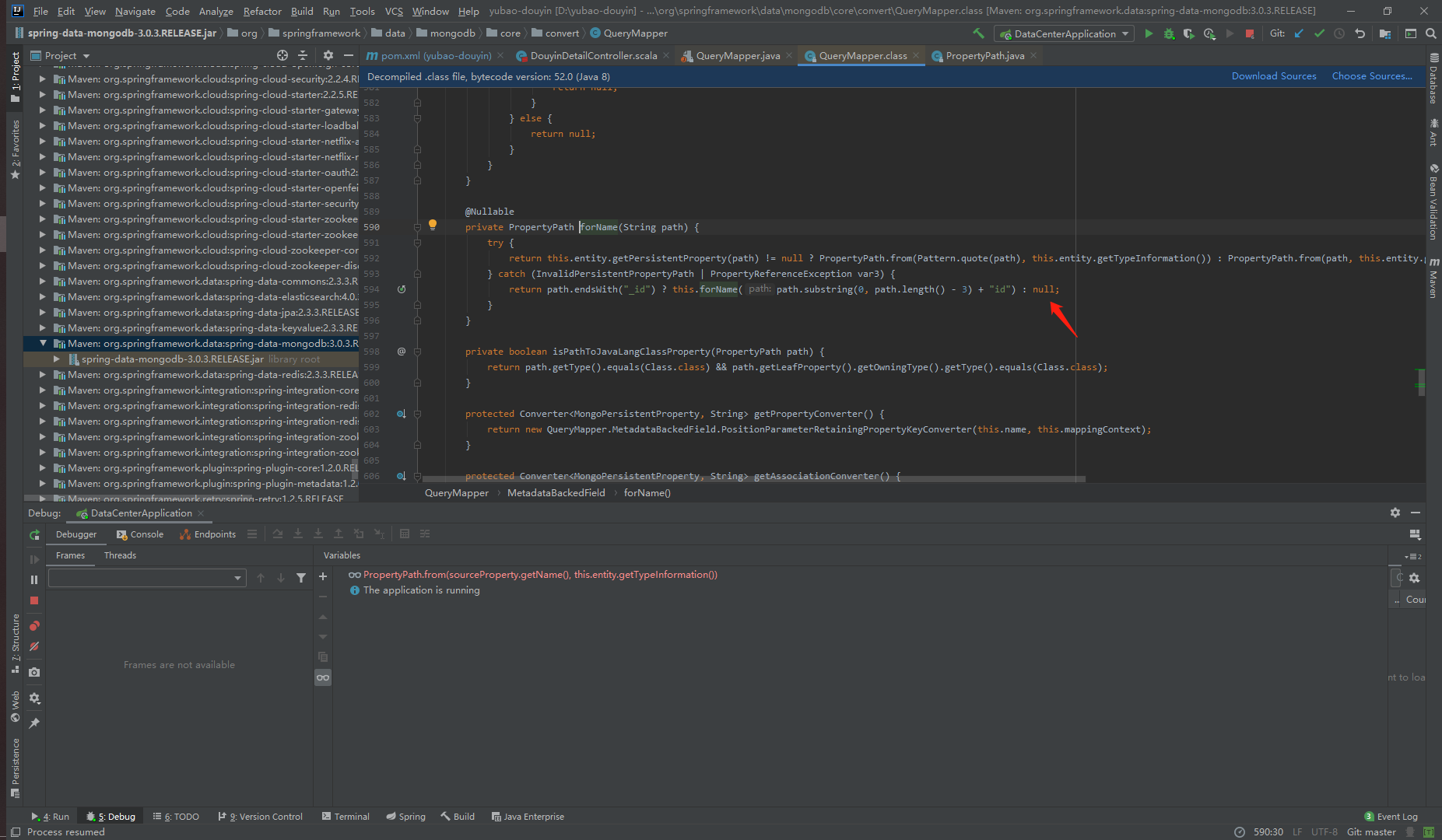Run with coverage shield icon
The width and height of the screenshot is (1442, 840).
pyautogui.click(x=1188, y=33)
